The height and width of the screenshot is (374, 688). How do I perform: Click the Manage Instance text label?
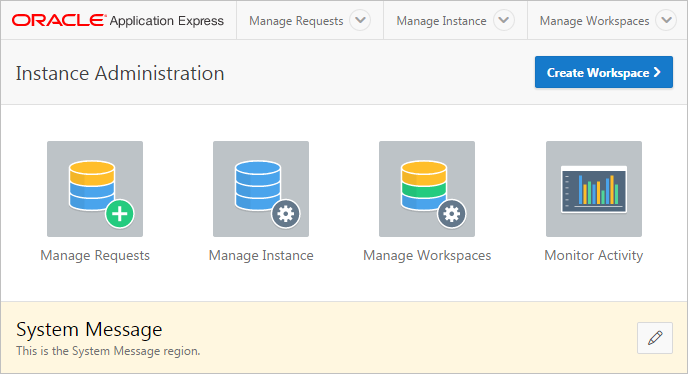pos(261,255)
